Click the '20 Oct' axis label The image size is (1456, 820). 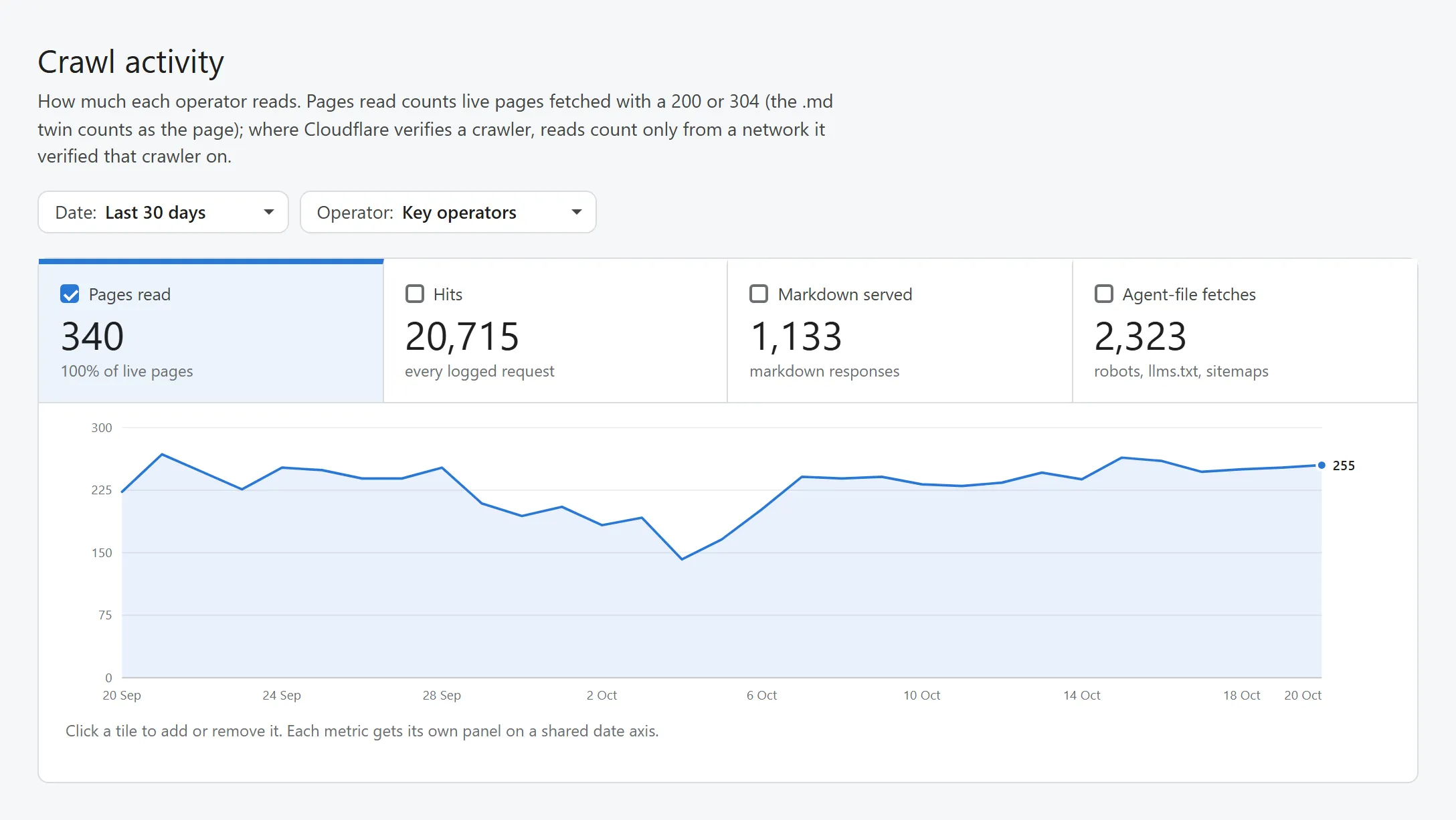(x=1303, y=696)
